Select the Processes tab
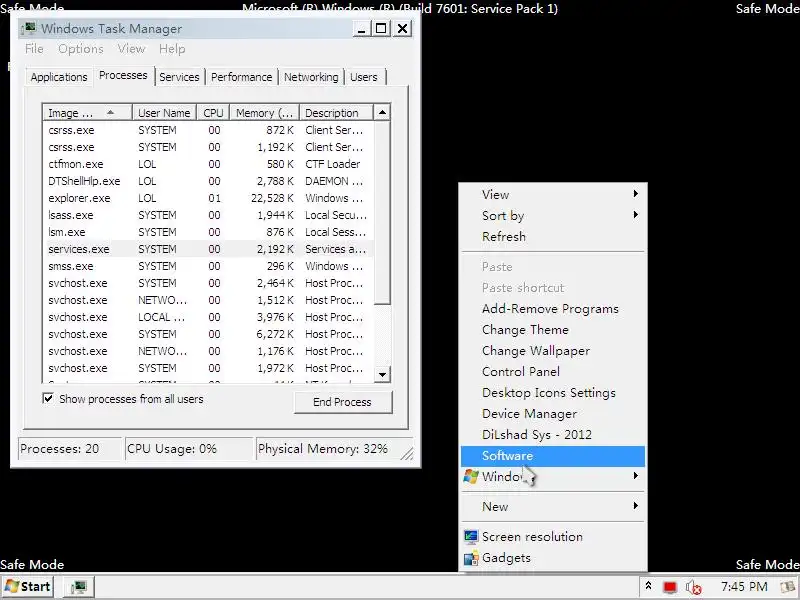This screenshot has height=600, width=800. 123,76
